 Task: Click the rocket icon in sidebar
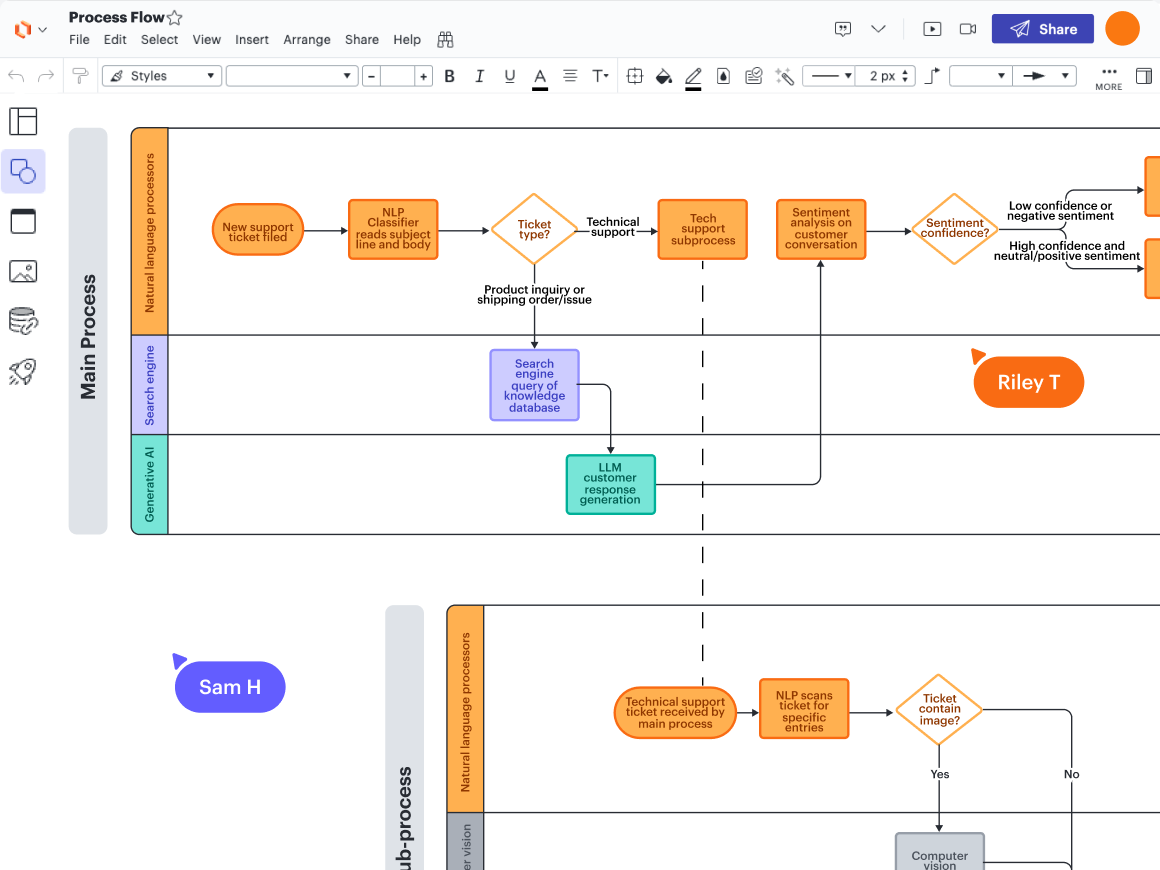pos(22,372)
